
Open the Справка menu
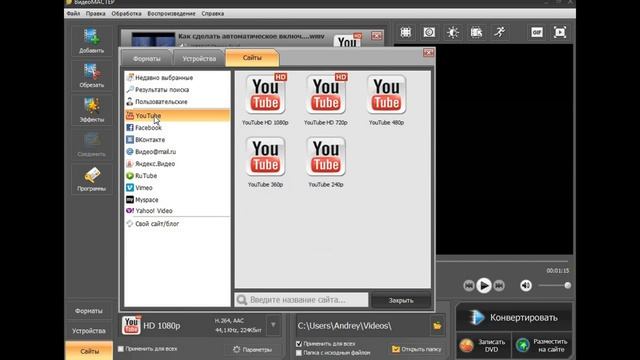click(x=213, y=13)
